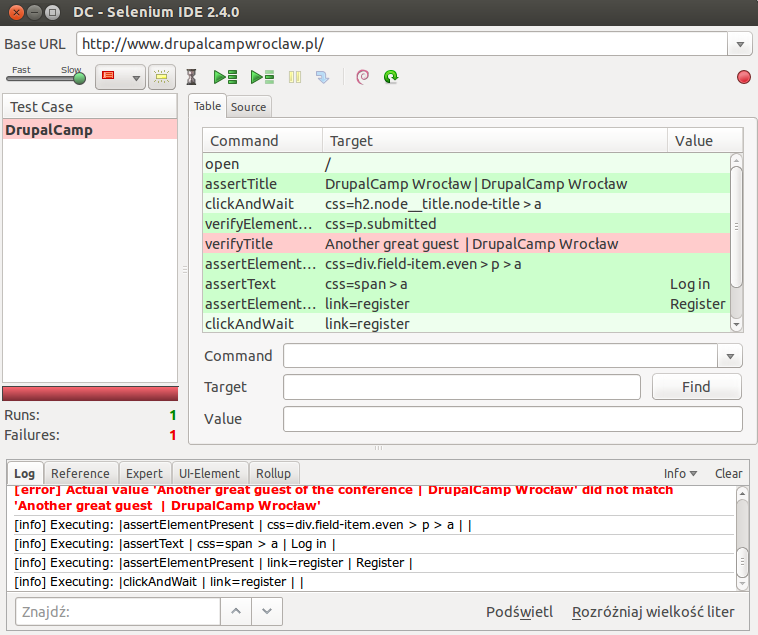Click the Target column header

click(495, 141)
